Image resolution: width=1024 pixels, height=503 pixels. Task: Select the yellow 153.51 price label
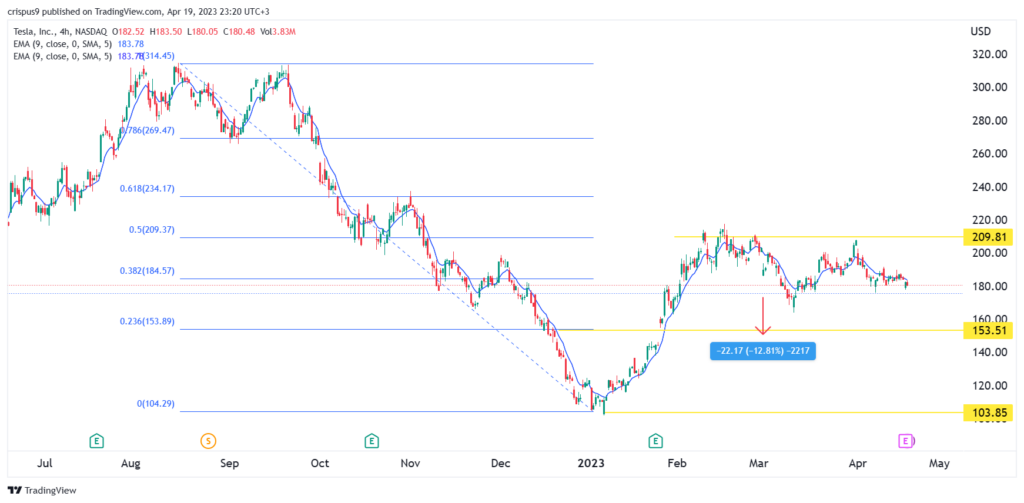(988, 331)
